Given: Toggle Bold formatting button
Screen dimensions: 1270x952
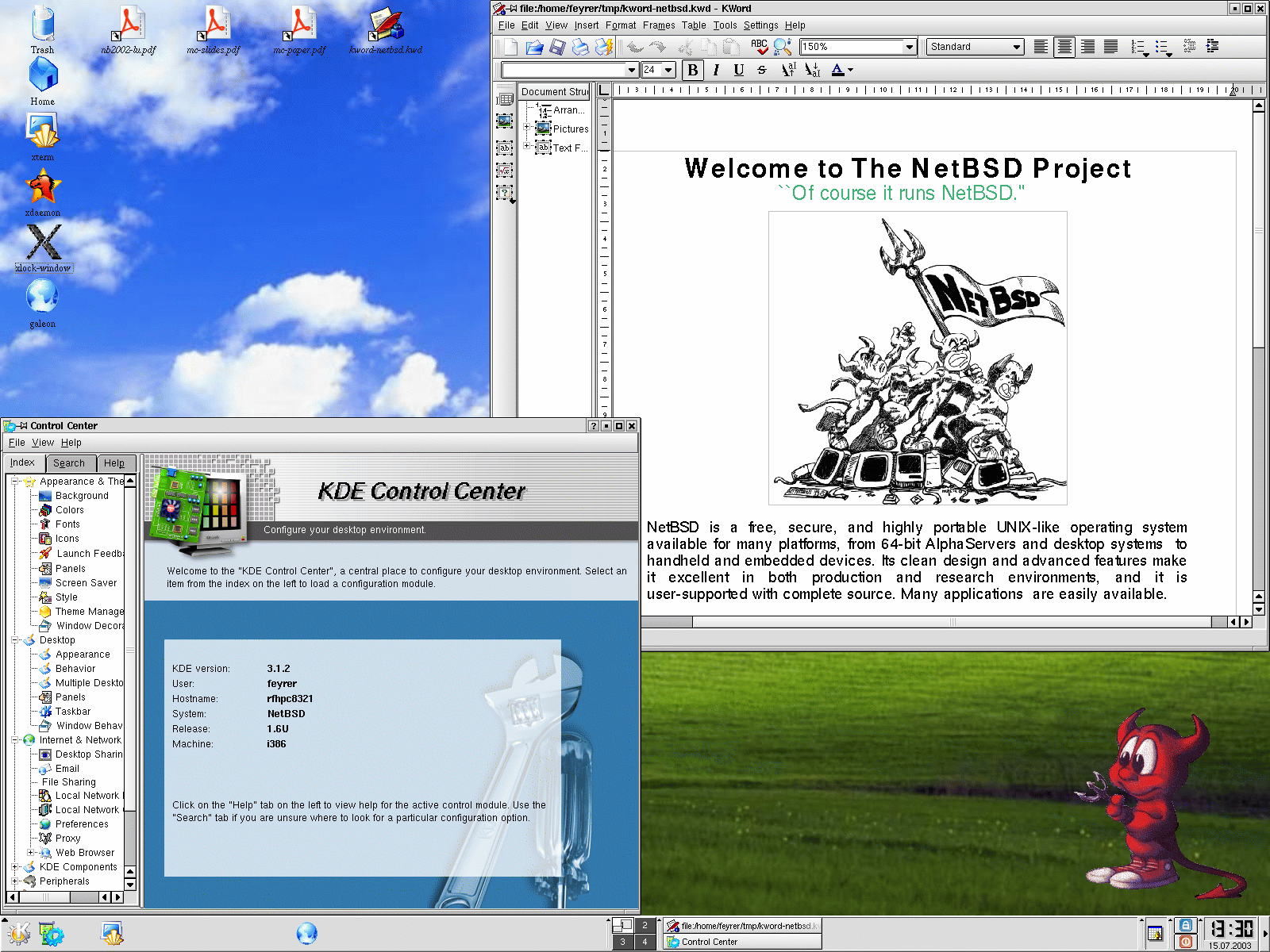Looking at the screenshot, I should [x=693, y=71].
